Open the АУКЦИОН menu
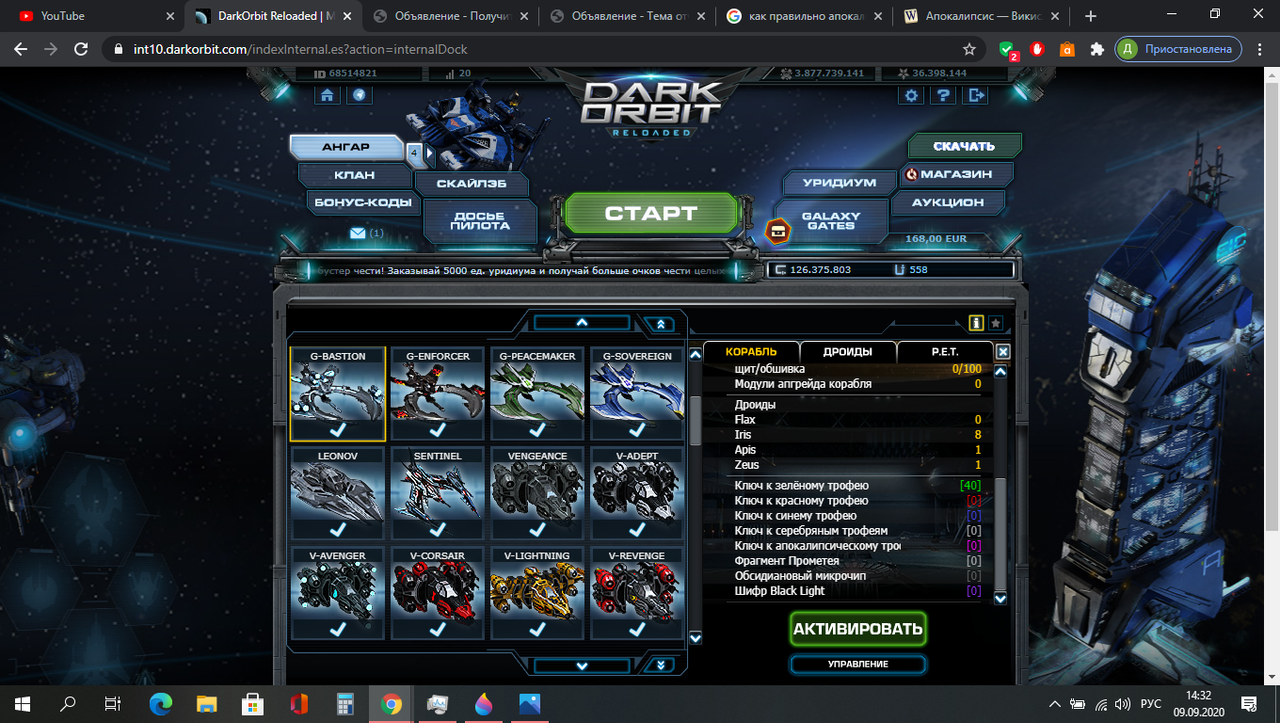1280x723 pixels. point(947,202)
